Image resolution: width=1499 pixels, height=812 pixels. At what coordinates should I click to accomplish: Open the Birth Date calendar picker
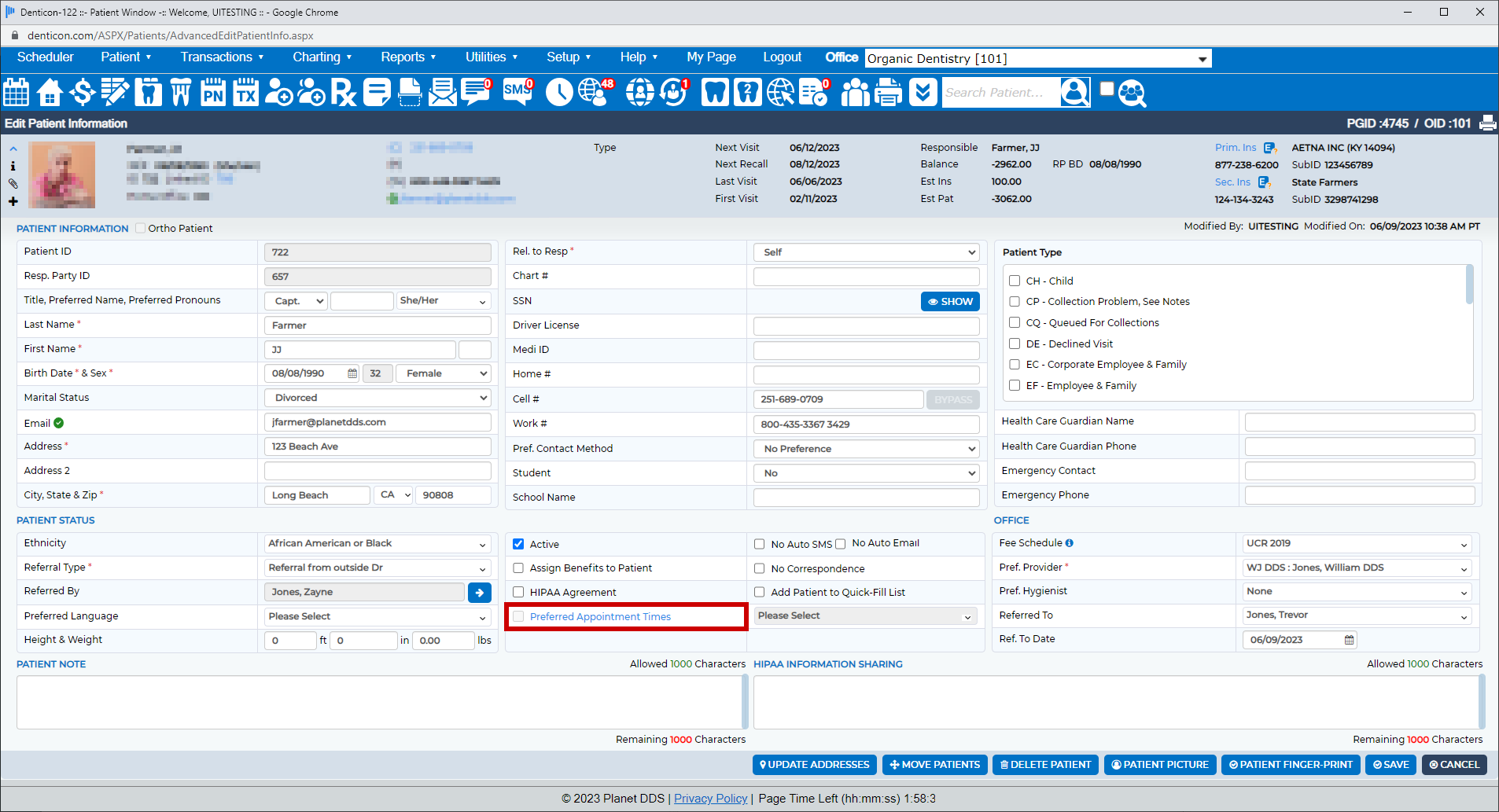click(352, 373)
